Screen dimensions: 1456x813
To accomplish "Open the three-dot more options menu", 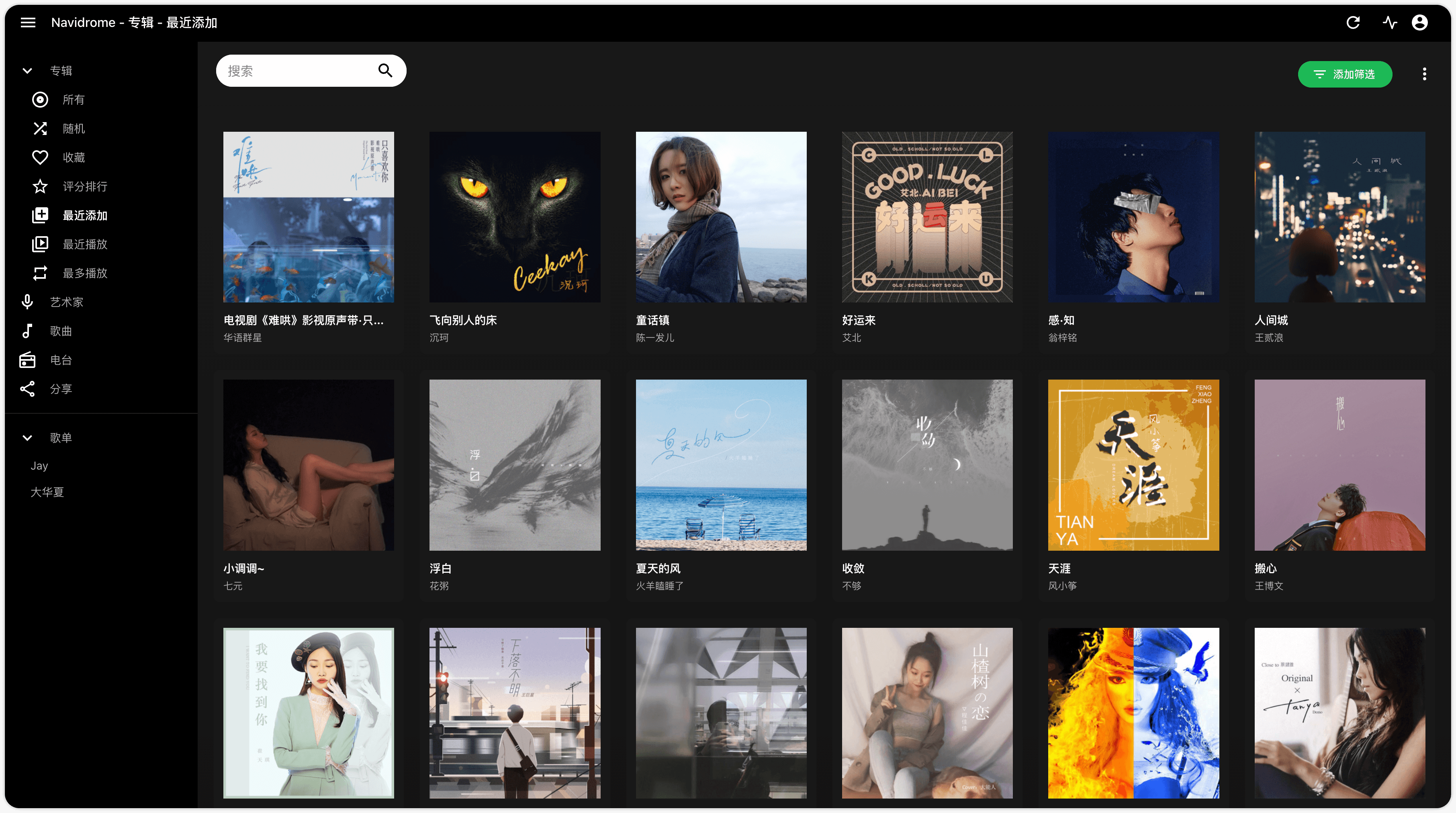I will pyautogui.click(x=1424, y=74).
